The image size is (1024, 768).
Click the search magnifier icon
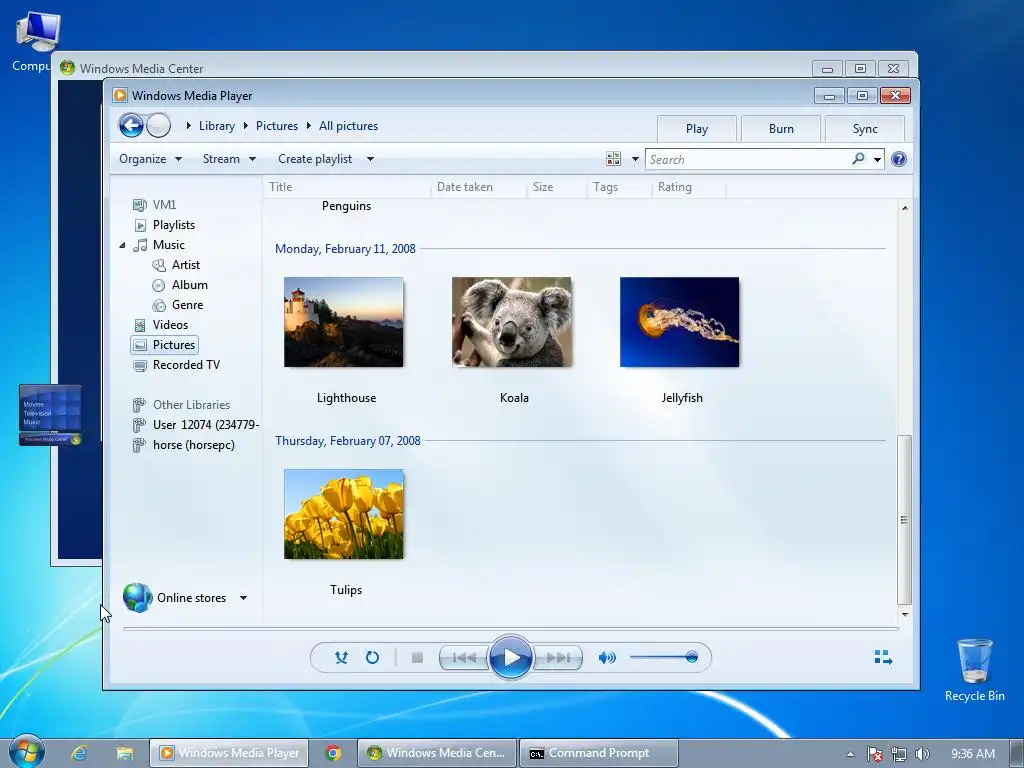click(858, 159)
